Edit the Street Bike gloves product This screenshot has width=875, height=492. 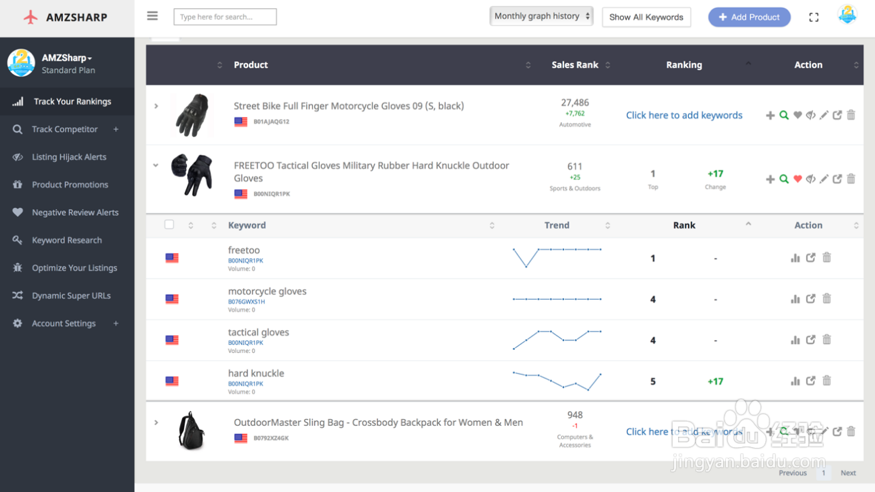(824, 115)
